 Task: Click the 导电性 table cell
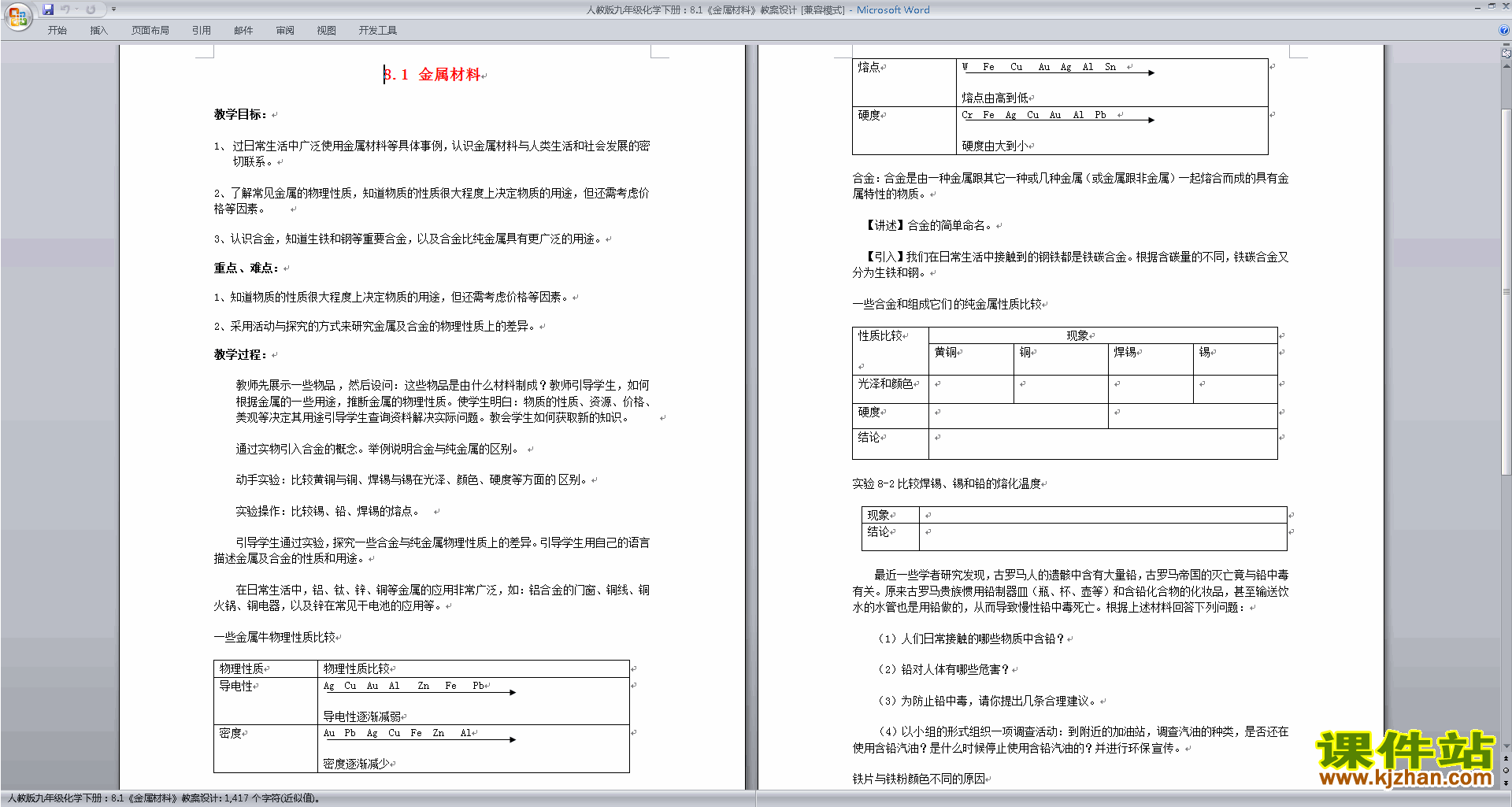pyautogui.click(x=265, y=701)
